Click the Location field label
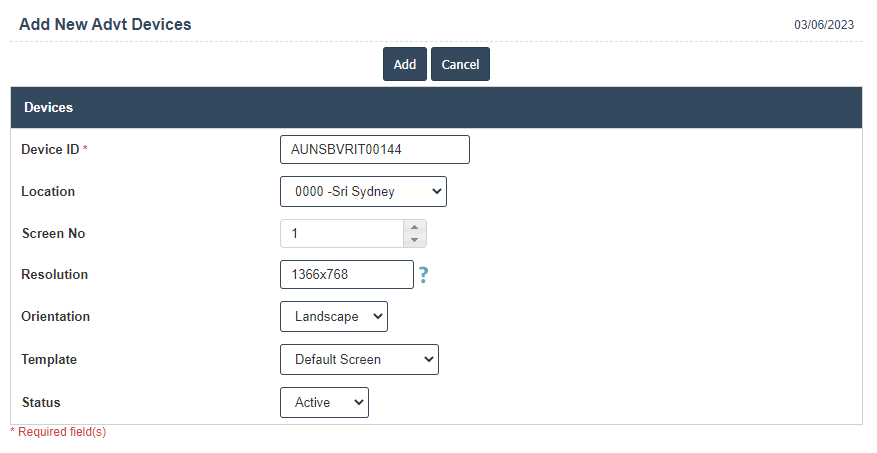The height and width of the screenshot is (453, 877). click(x=48, y=191)
